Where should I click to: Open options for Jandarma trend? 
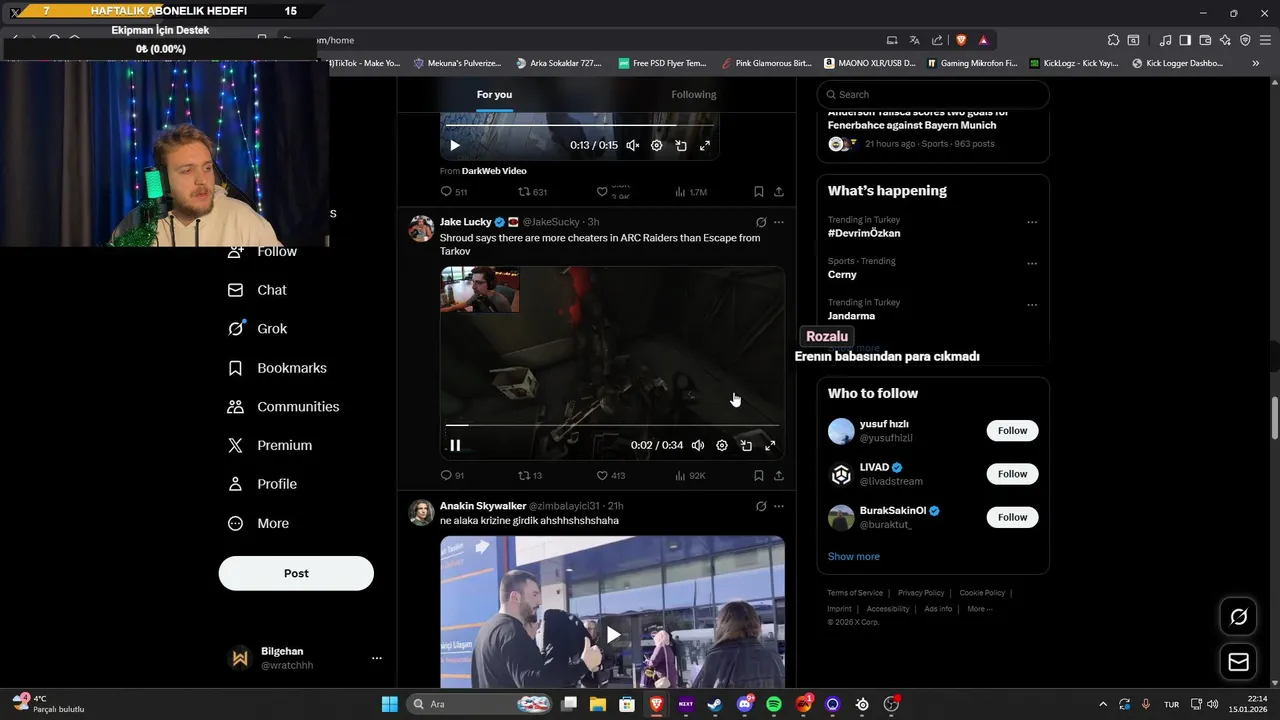(x=1032, y=305)
